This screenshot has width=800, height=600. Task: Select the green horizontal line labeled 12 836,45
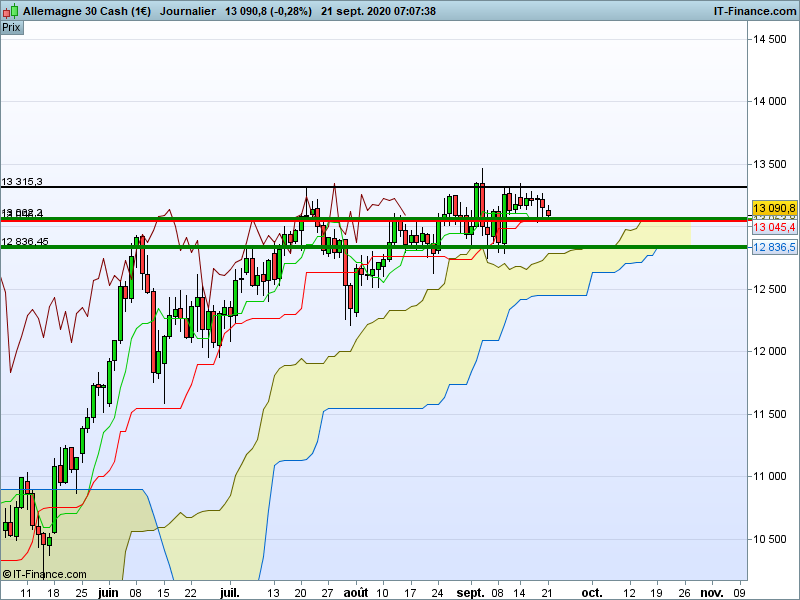point(373,247)
